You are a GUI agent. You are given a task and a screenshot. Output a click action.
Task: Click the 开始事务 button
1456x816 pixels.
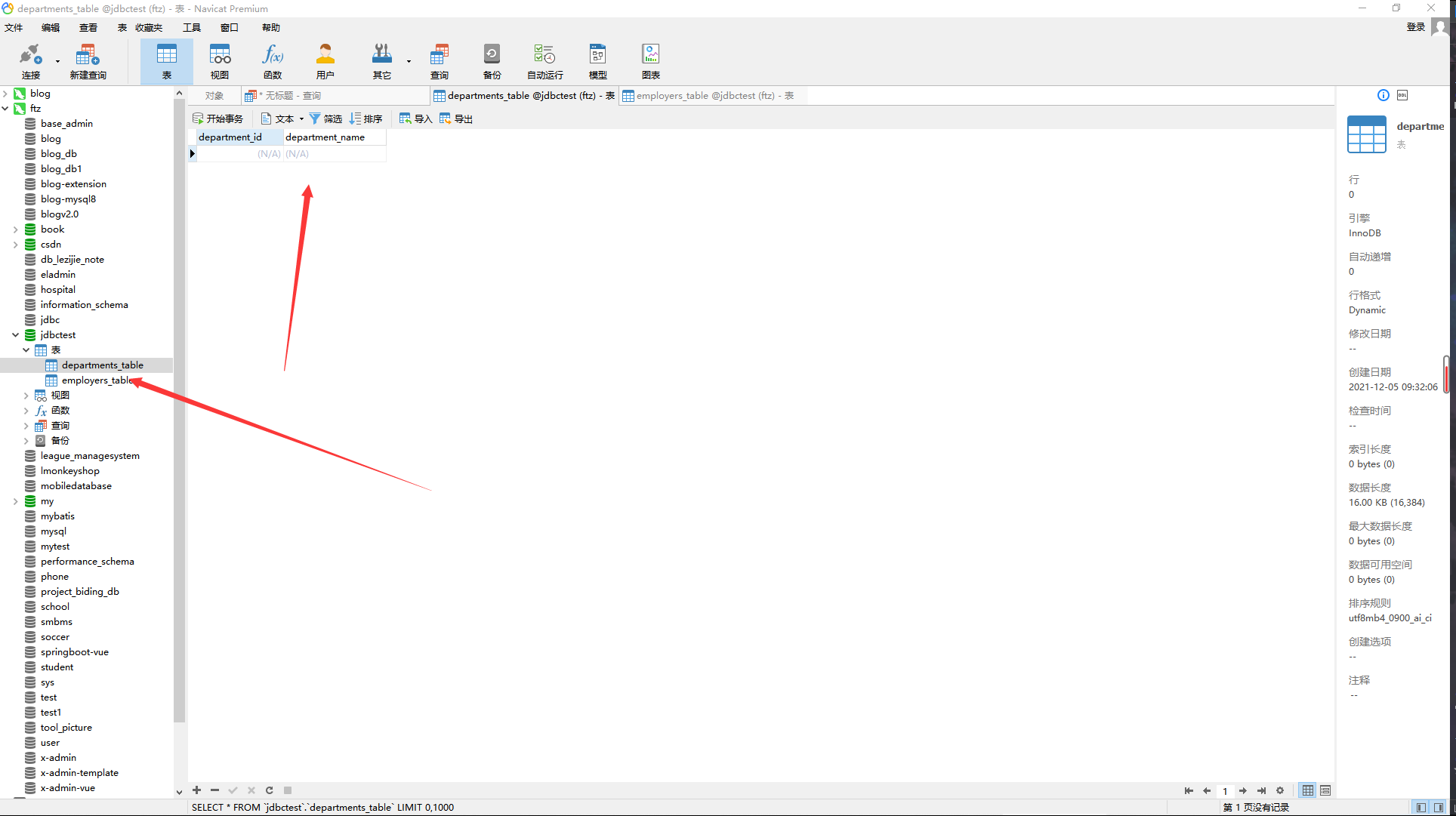217,119
